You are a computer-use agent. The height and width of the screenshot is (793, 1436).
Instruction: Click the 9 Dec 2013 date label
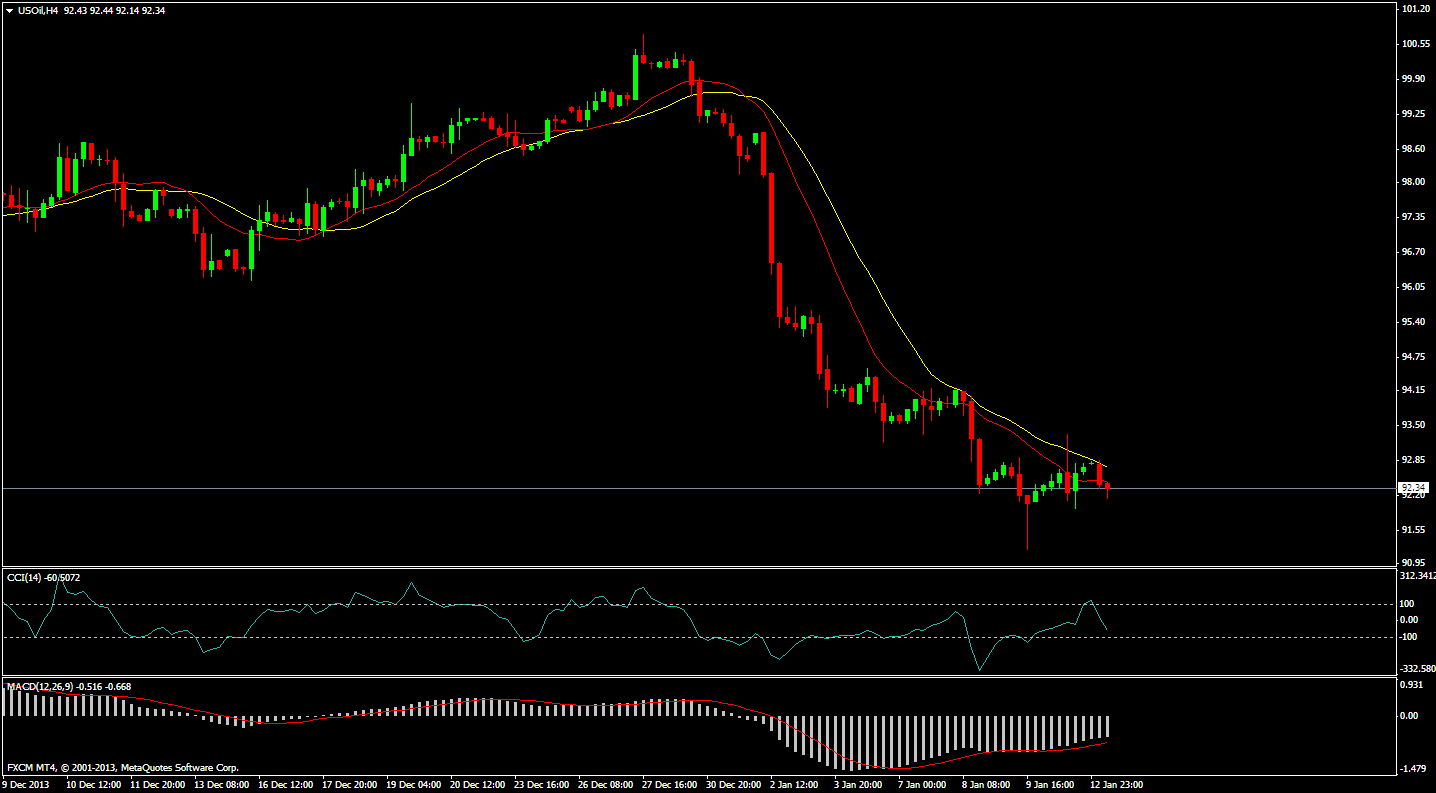[x=26, y=785]
